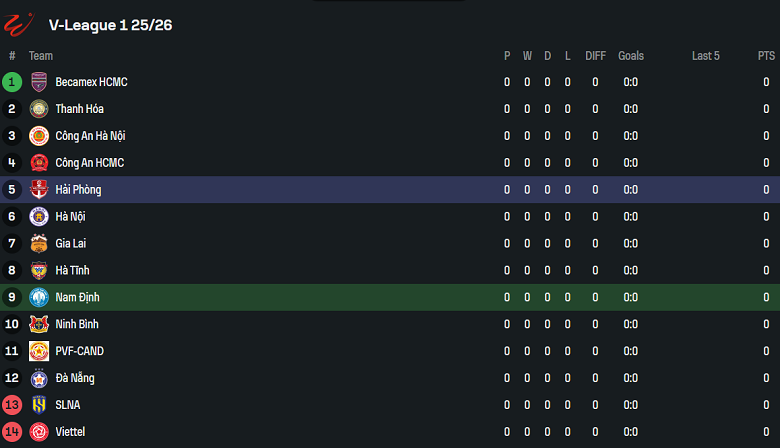Click the Công An Hà Nội crest

click(x=39, y=136)
